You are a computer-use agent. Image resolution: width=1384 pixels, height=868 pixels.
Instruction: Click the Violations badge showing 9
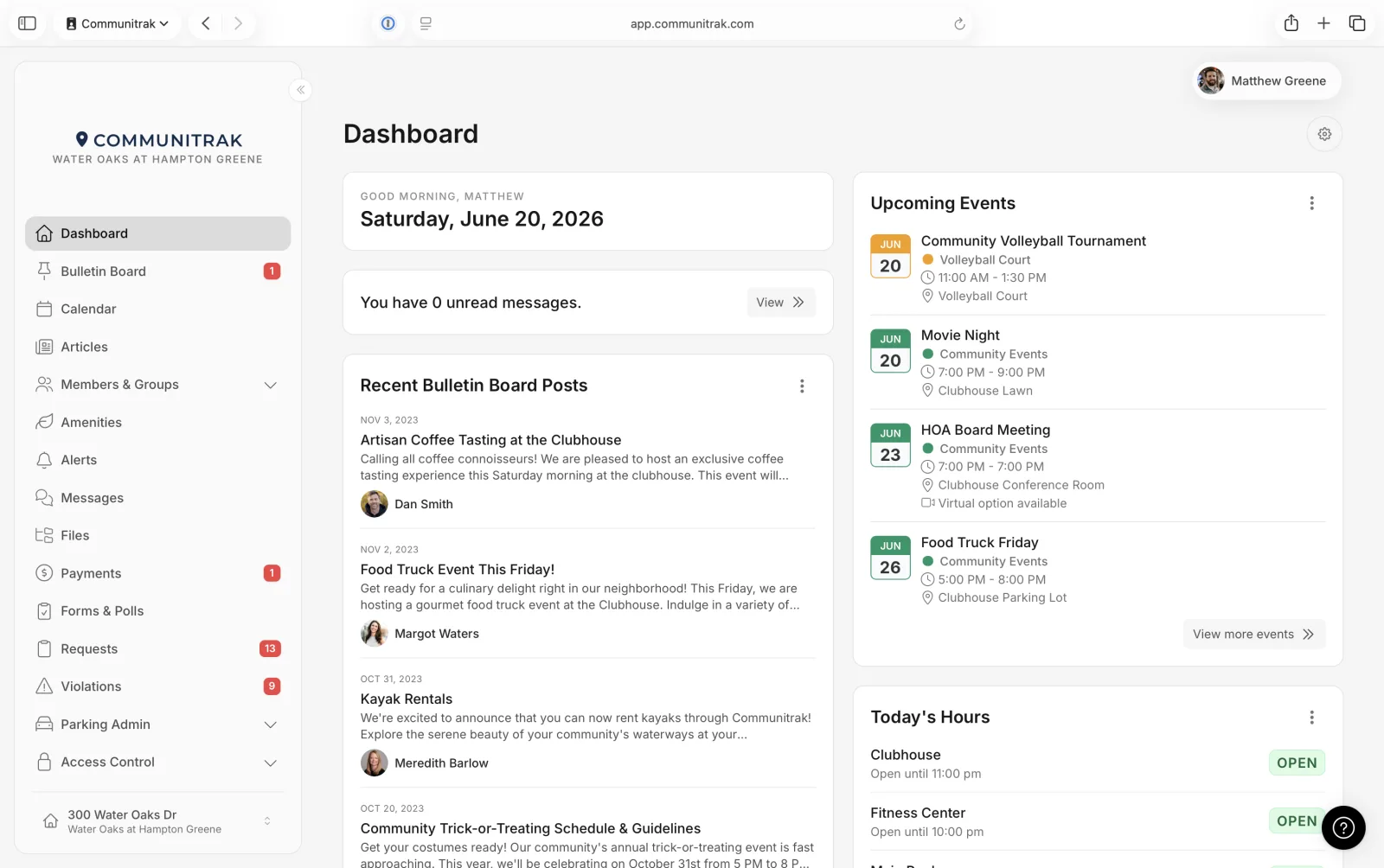click(x=272, y=686)
